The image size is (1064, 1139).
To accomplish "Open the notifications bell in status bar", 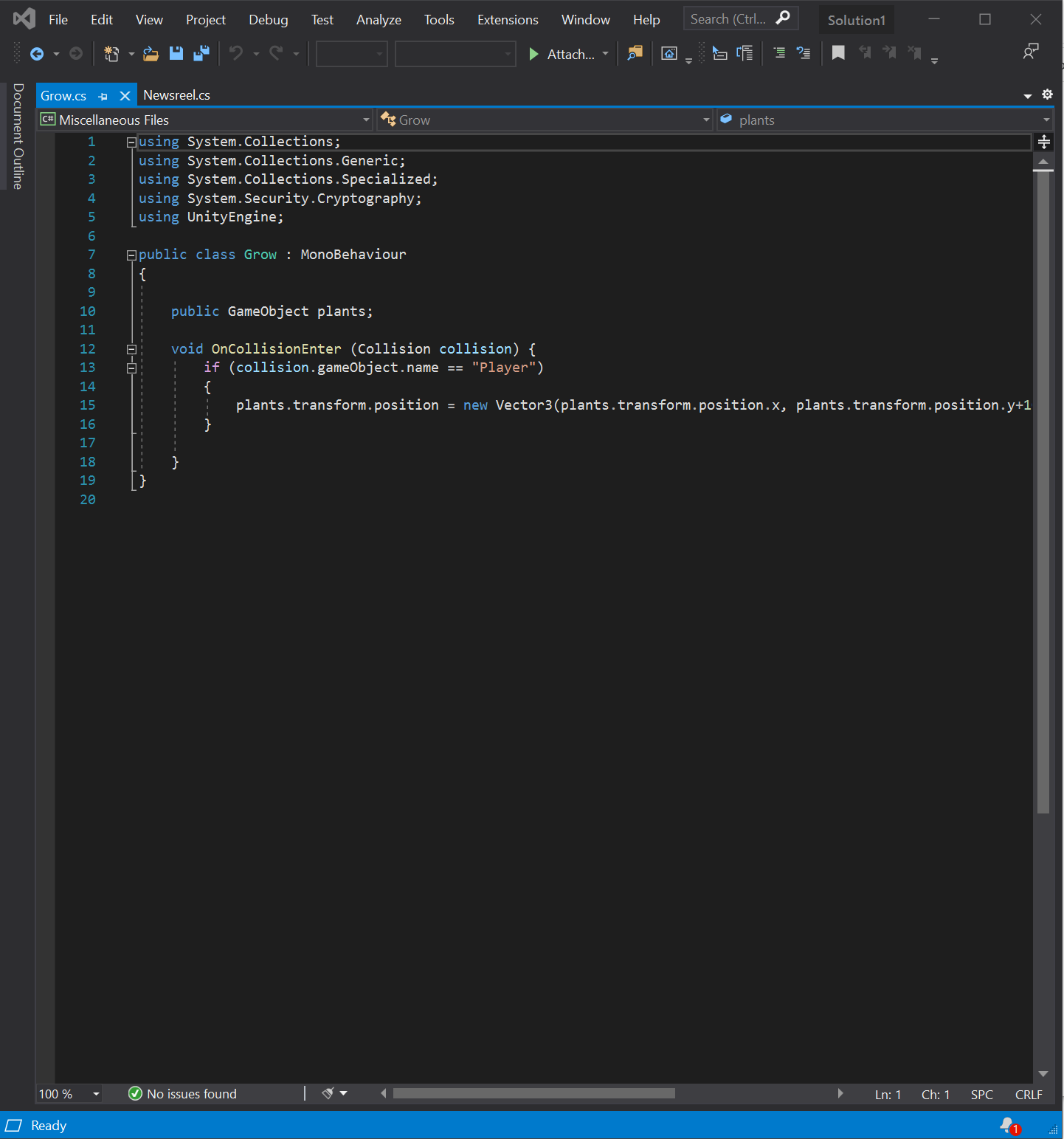I will coord(1009,1125).
